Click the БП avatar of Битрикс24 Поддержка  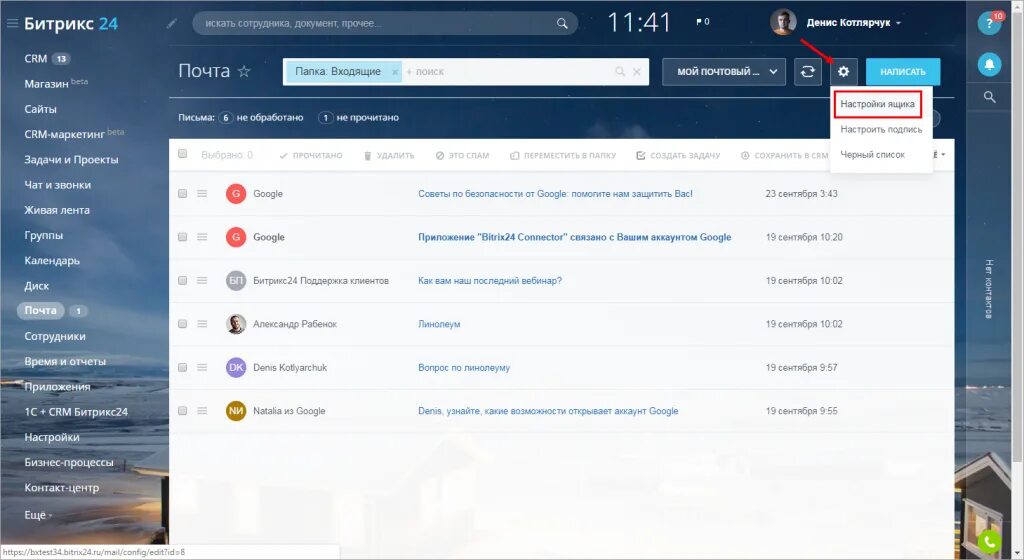[236, 281]
